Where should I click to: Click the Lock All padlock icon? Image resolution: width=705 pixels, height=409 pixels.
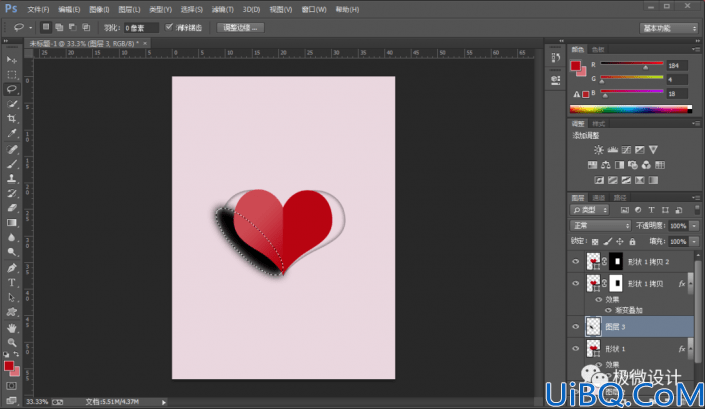click(633, 241)
